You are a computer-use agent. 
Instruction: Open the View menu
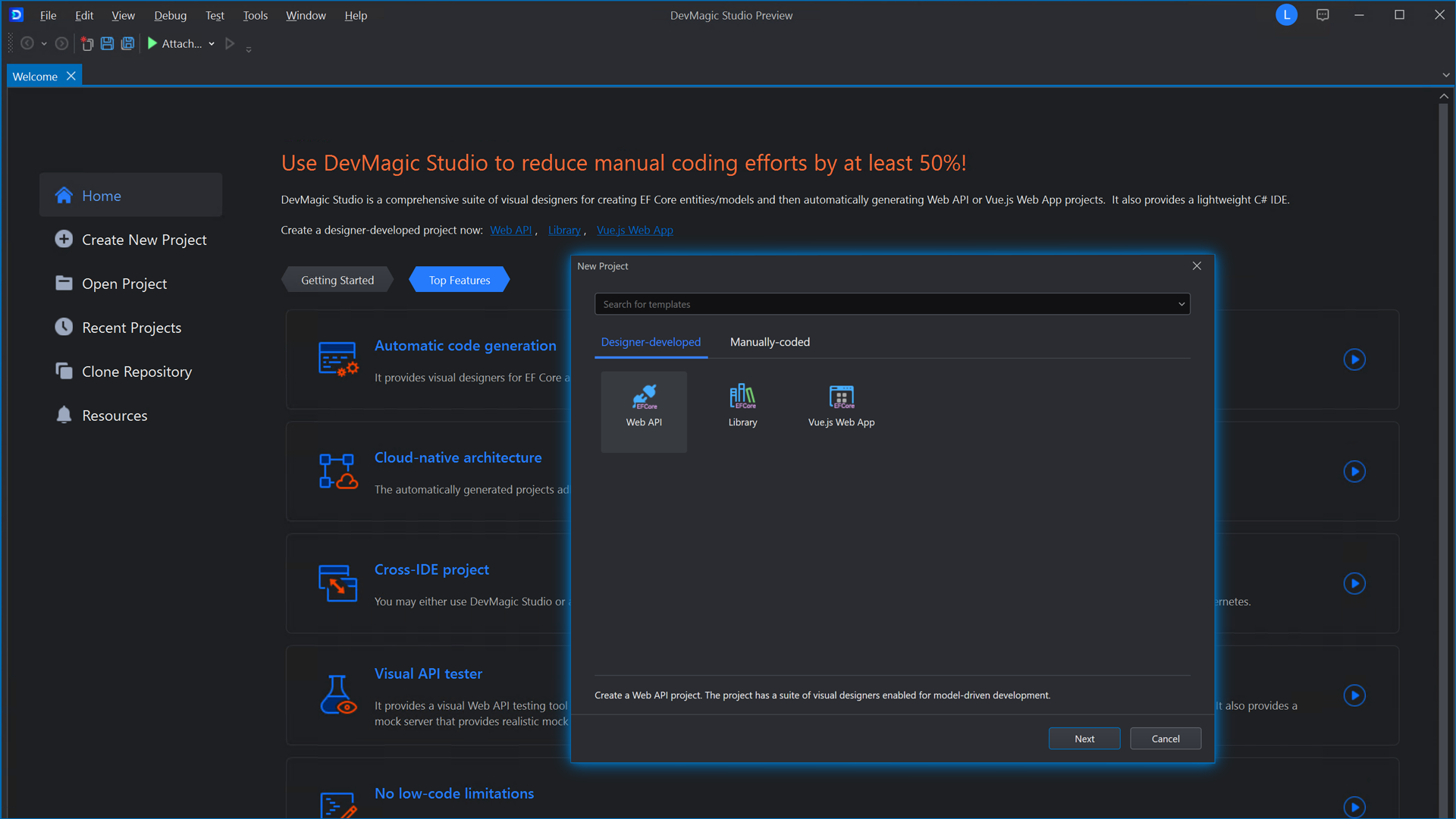(123, 15)
